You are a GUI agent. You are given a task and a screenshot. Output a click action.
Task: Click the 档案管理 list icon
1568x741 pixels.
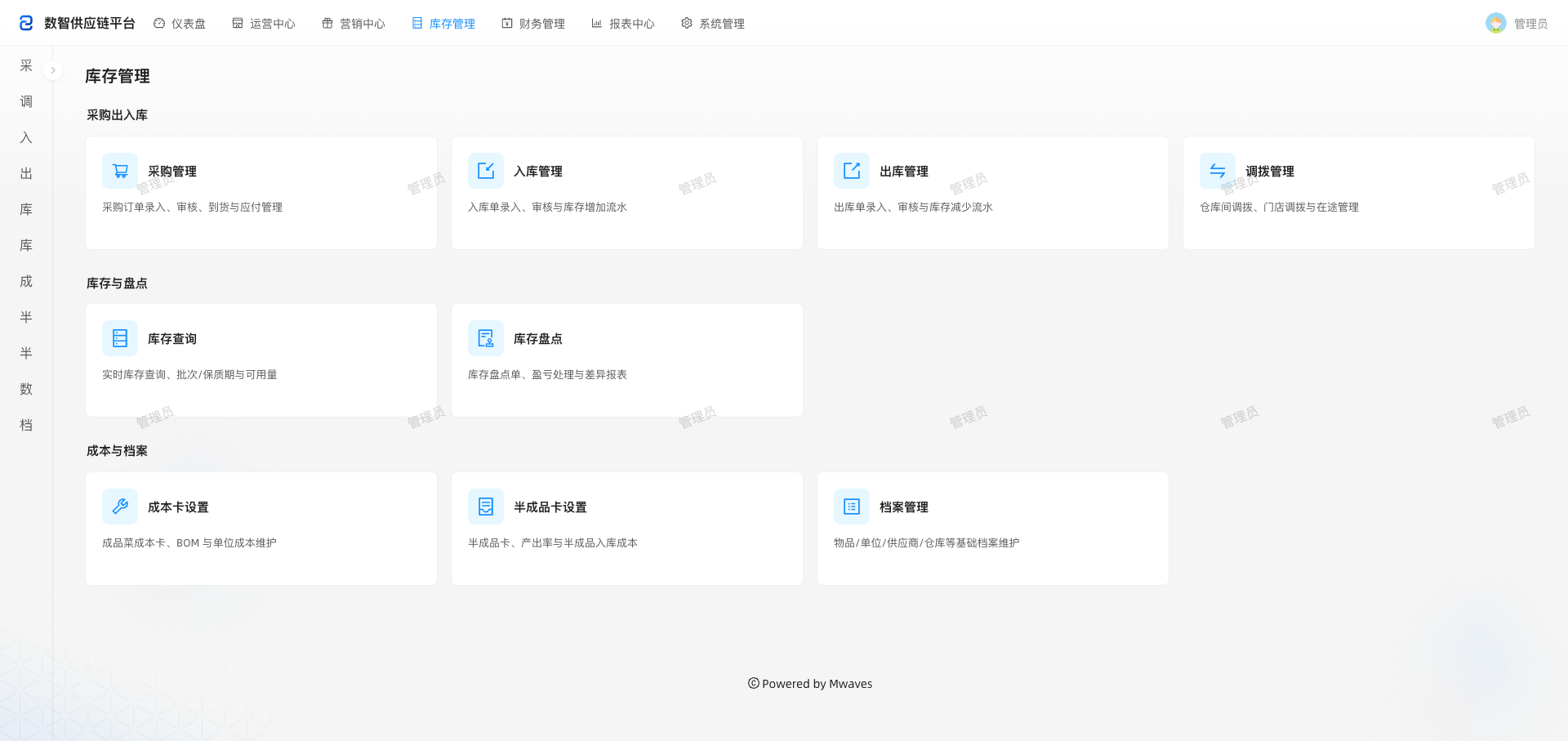tap(852, 507)
